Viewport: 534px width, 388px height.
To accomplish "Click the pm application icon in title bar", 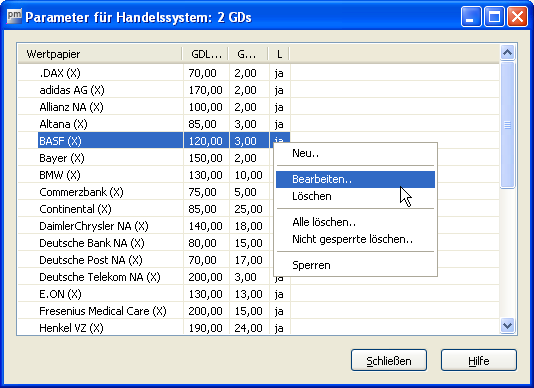I will [14, 16].
